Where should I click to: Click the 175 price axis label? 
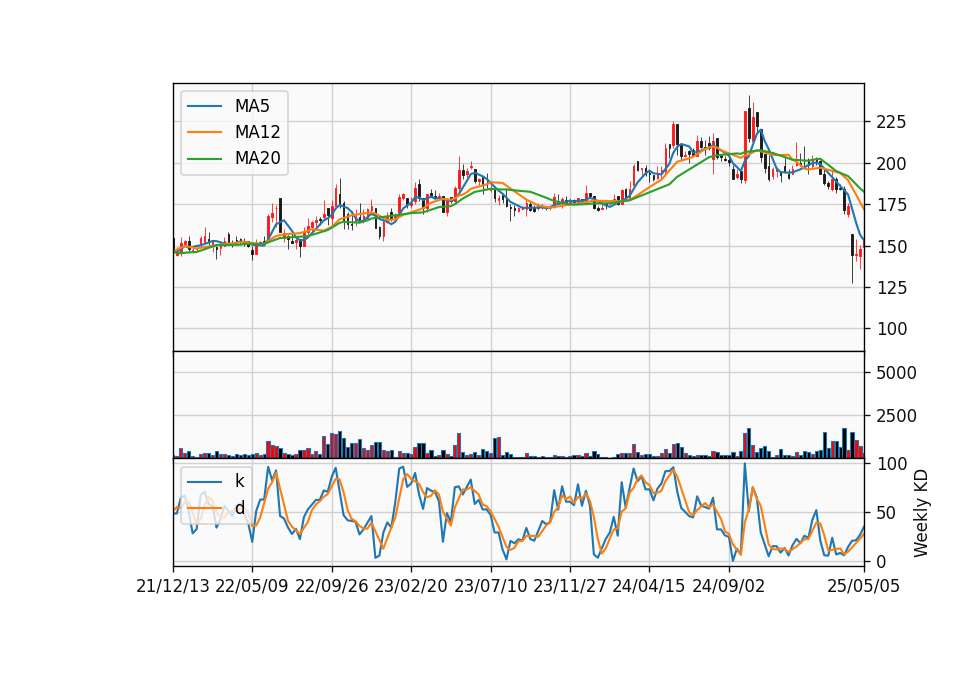coord(891,205)
